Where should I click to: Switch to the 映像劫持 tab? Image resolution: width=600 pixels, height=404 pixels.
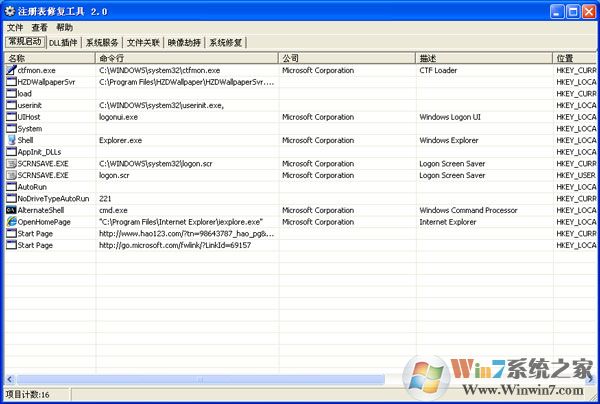pyautogui.click(x=184, y=42)
